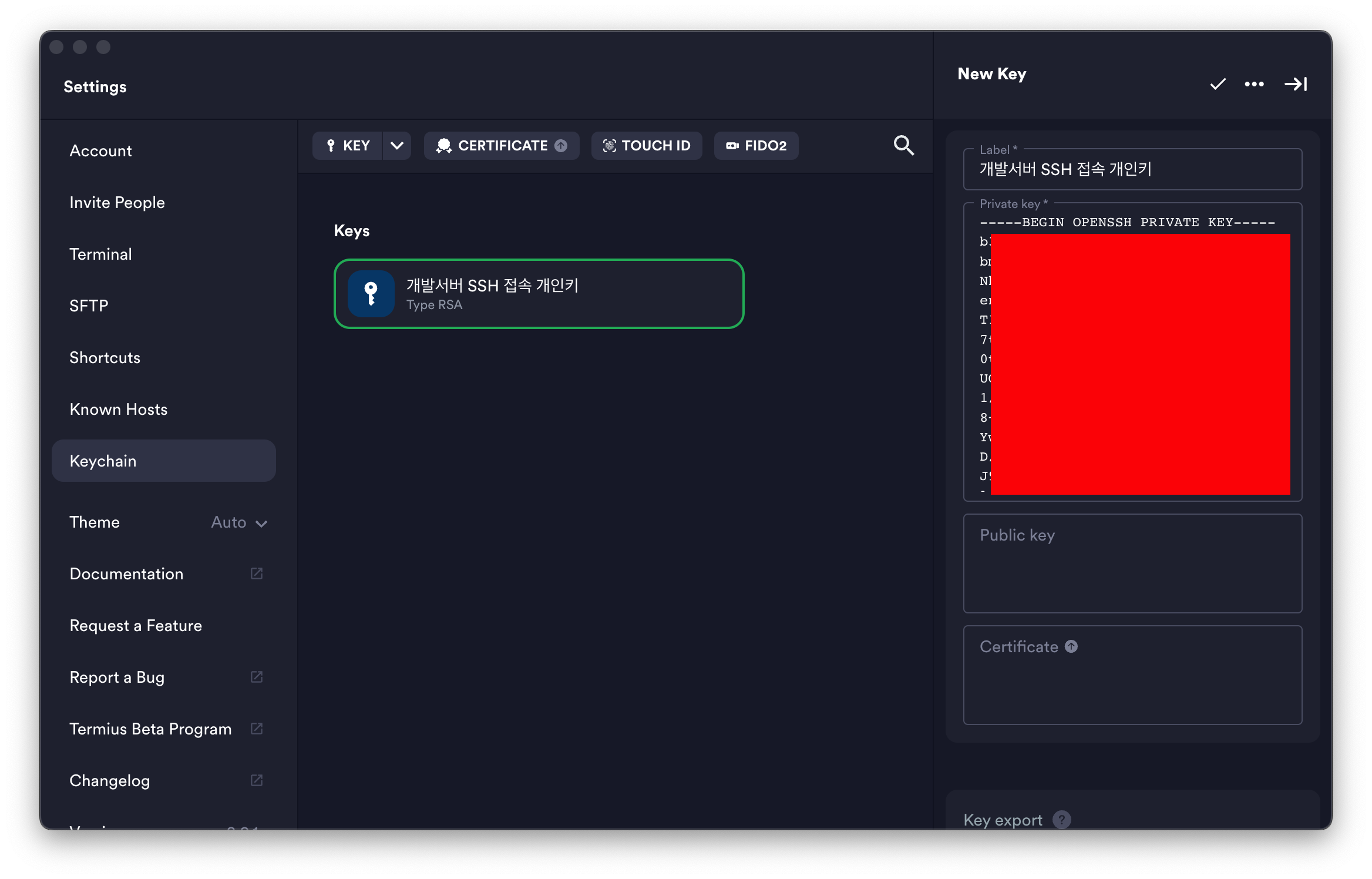Click the search magnifier icon
1372x879 pixels.
[903, 145]
